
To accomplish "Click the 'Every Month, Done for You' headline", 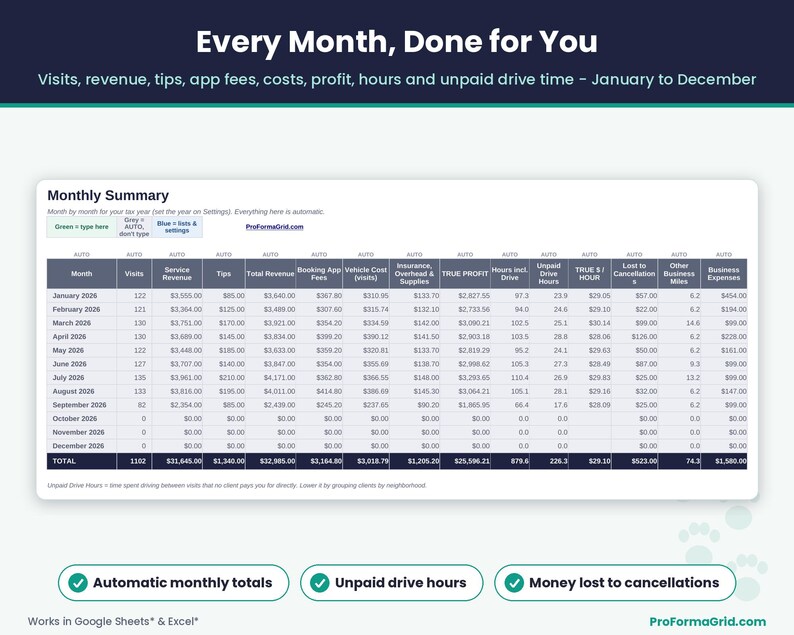I will point(397,42).
